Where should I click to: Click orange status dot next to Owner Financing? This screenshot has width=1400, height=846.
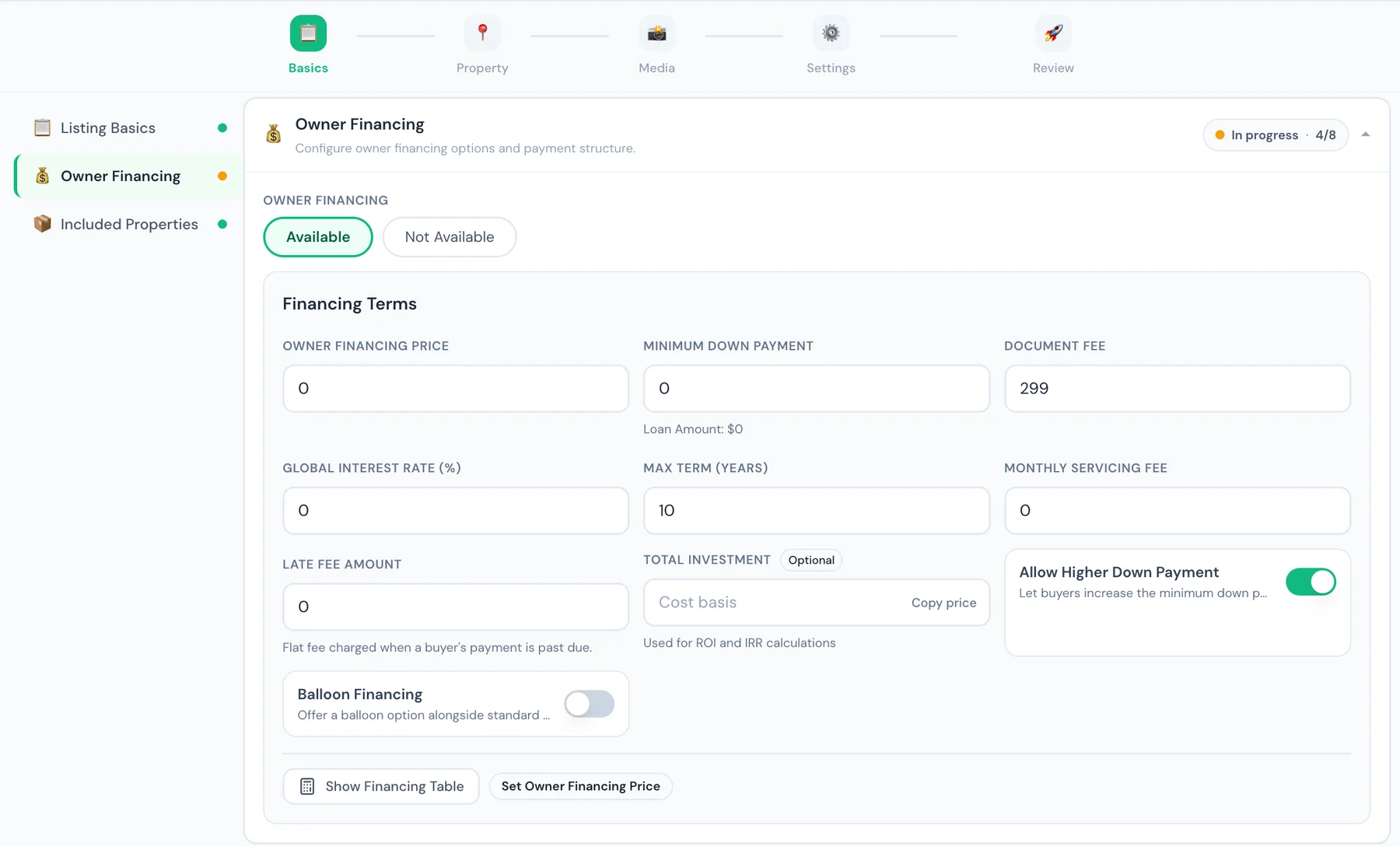[222, 176]
